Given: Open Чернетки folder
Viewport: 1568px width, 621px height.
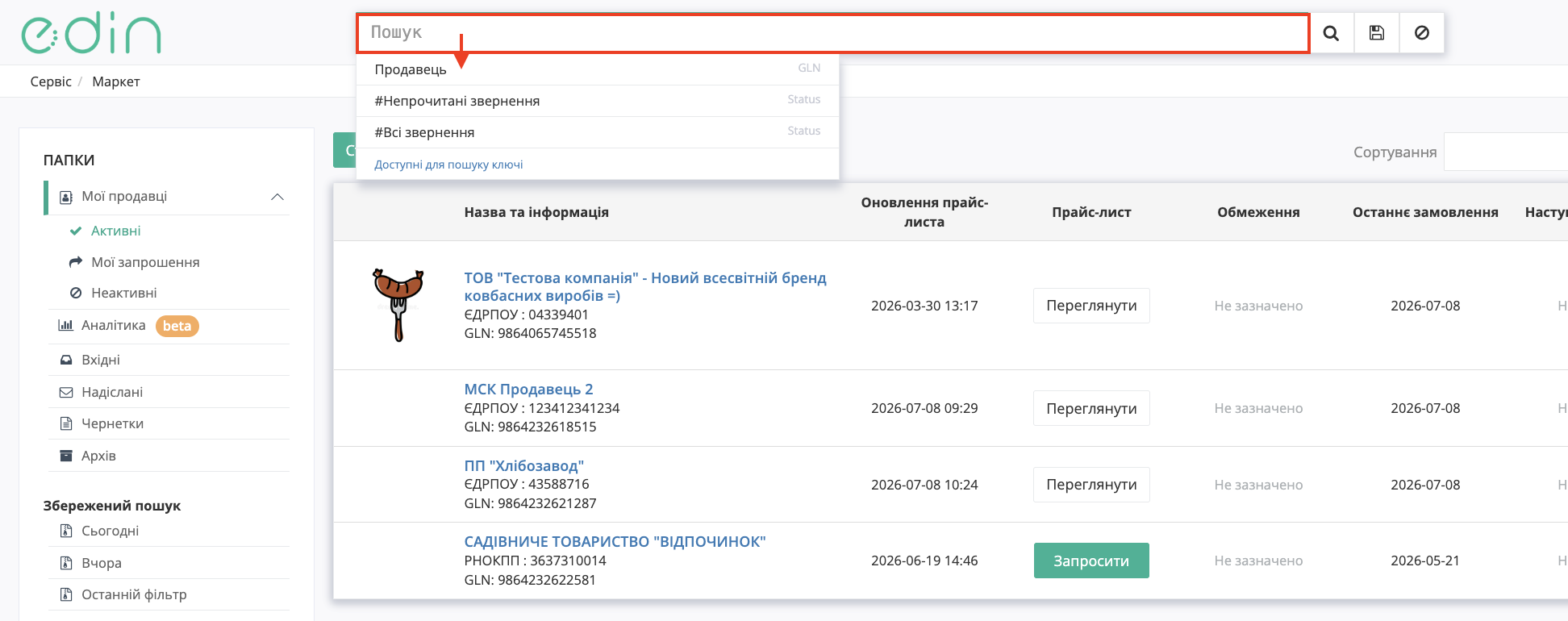Looking at the screenshot, I should [112, 423].
